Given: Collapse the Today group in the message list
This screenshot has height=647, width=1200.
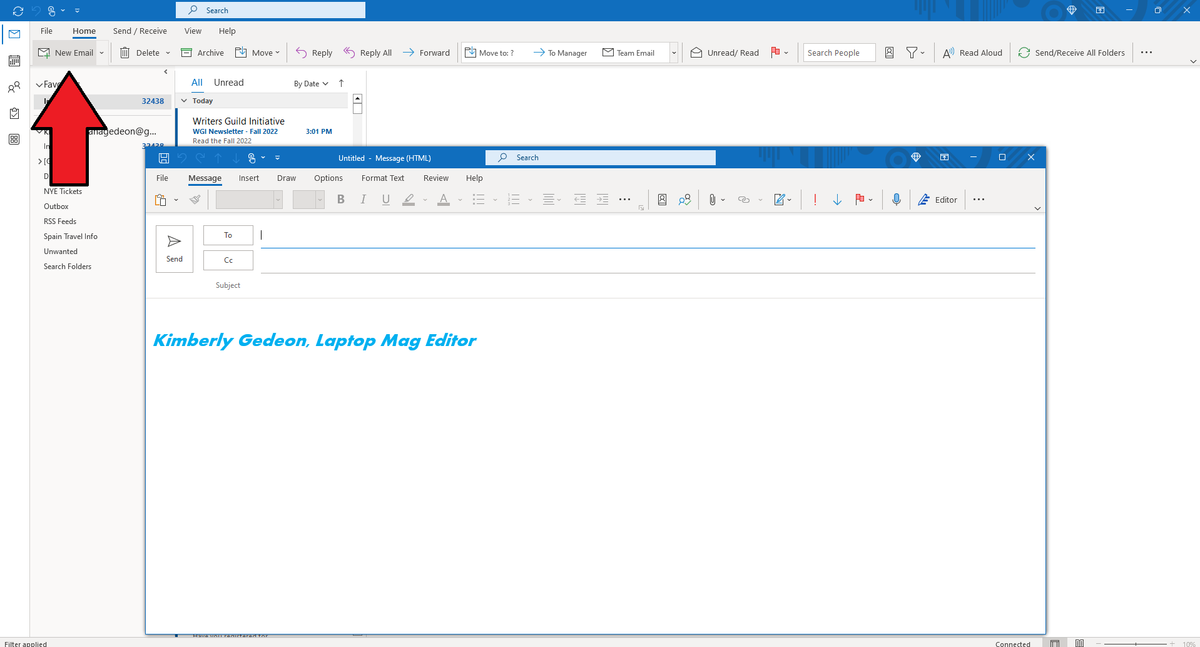Looking at the screenshot, I should pyautogui.click(x=184, y=100).
